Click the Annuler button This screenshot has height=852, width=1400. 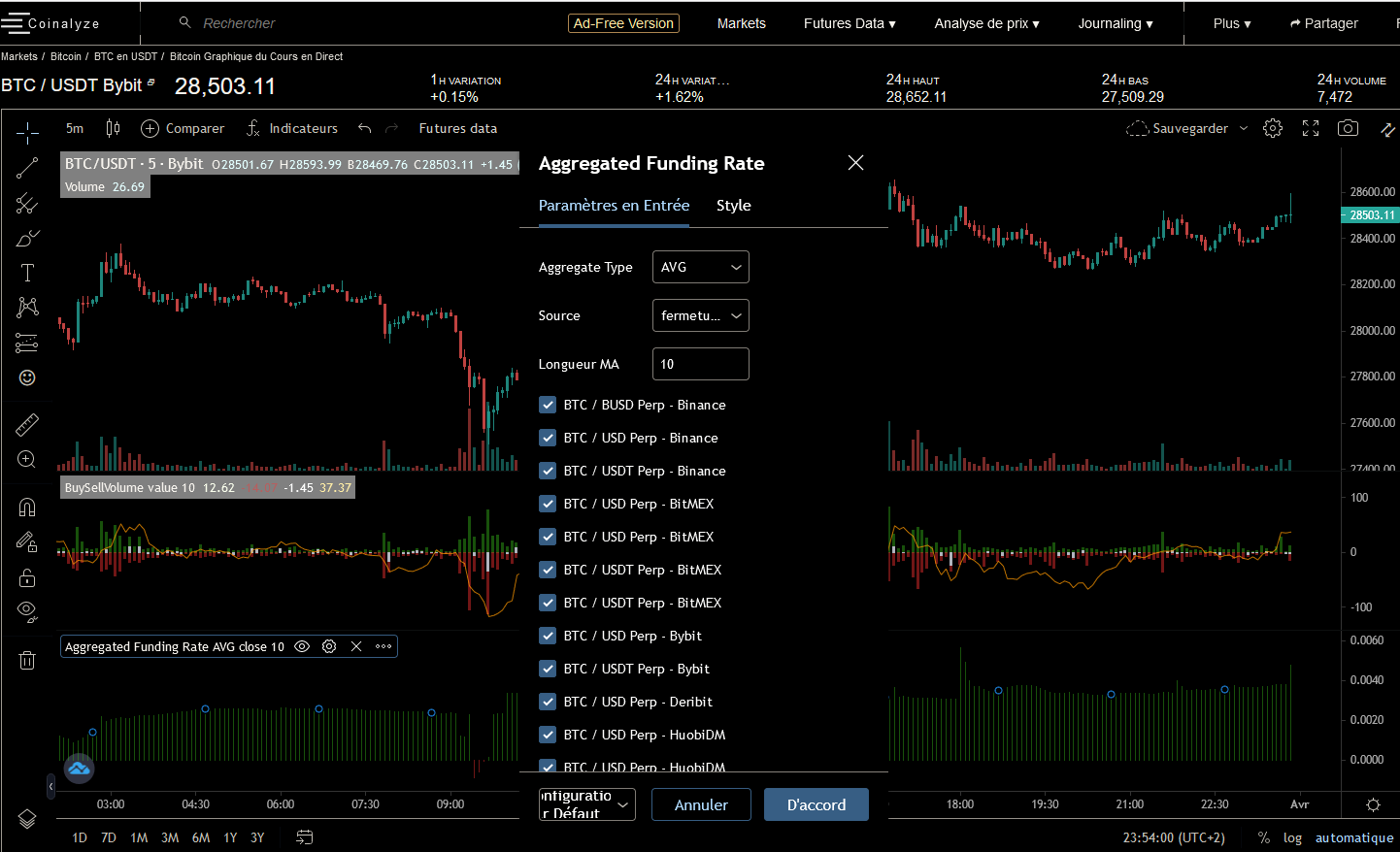point(701,804)
